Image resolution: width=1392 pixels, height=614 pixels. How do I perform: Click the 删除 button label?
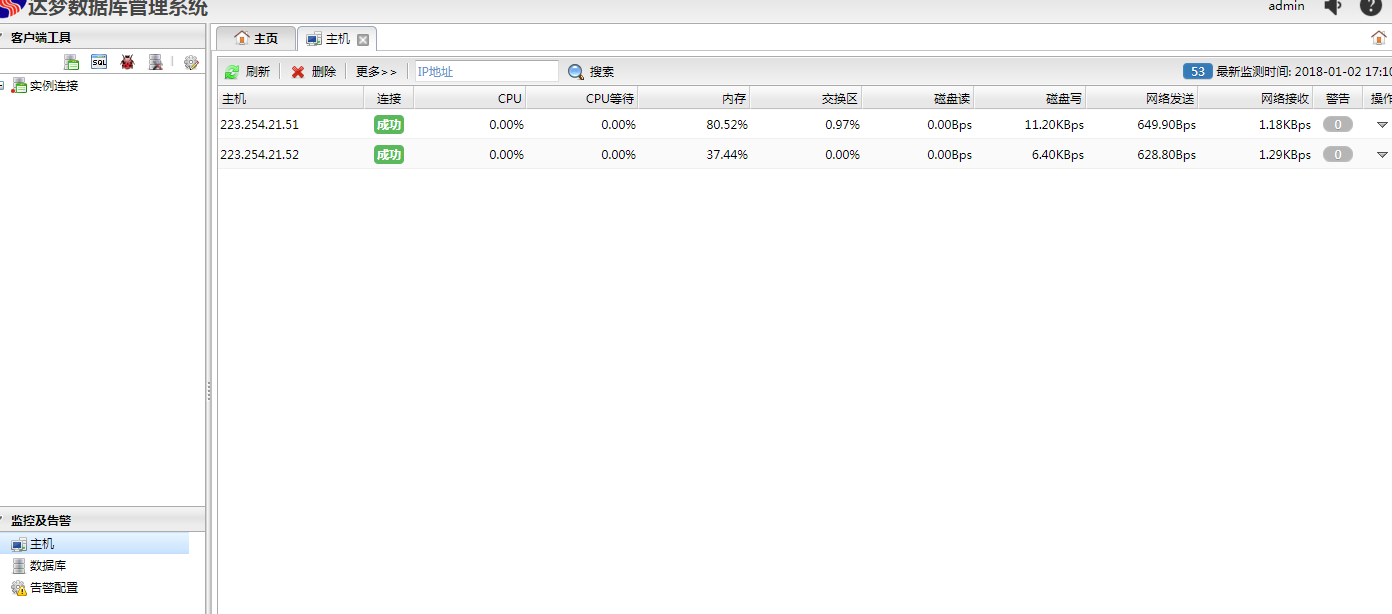click(x=324, y=72)
